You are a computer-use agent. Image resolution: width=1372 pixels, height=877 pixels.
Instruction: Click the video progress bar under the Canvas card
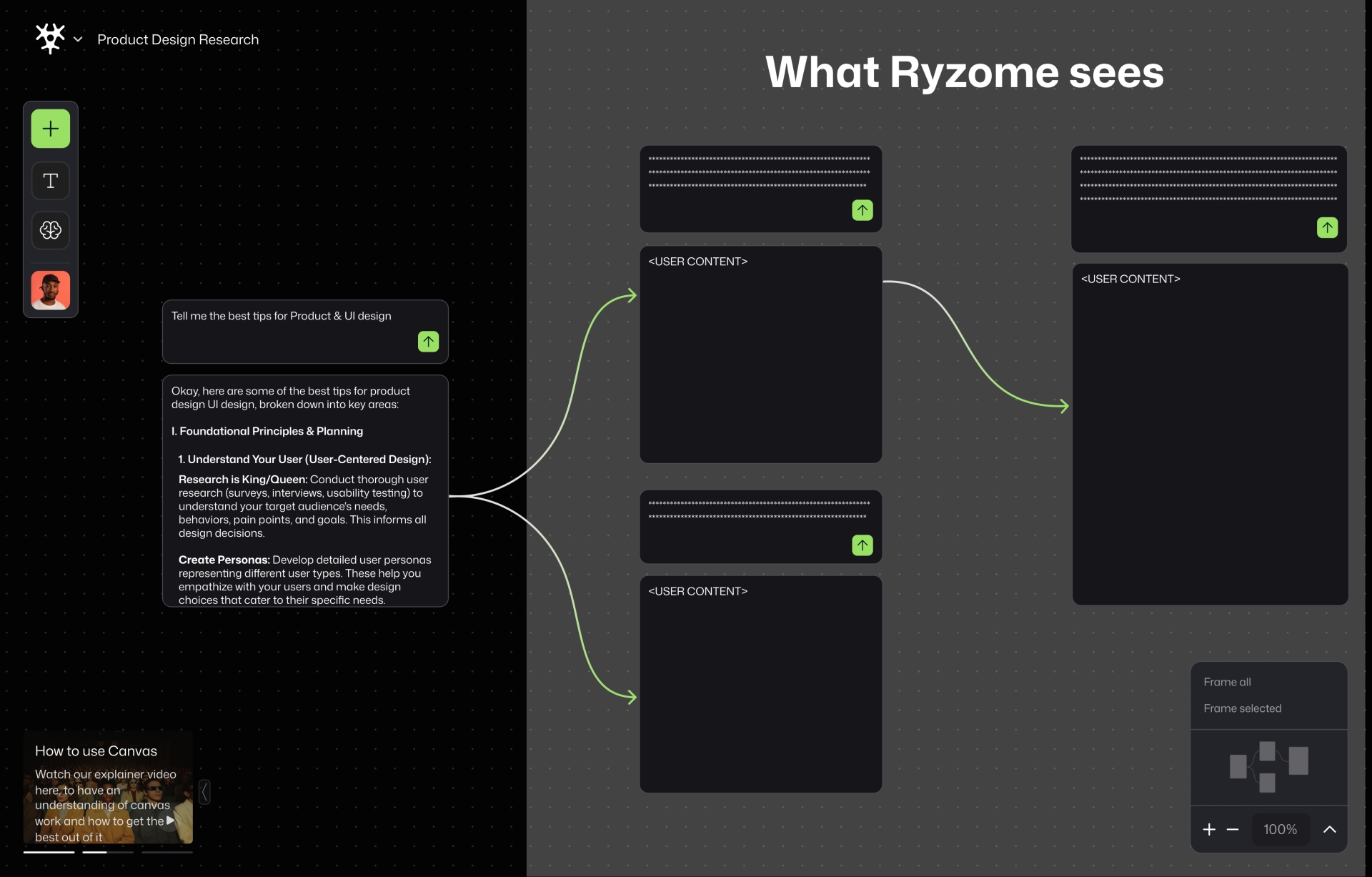(108, 853)
